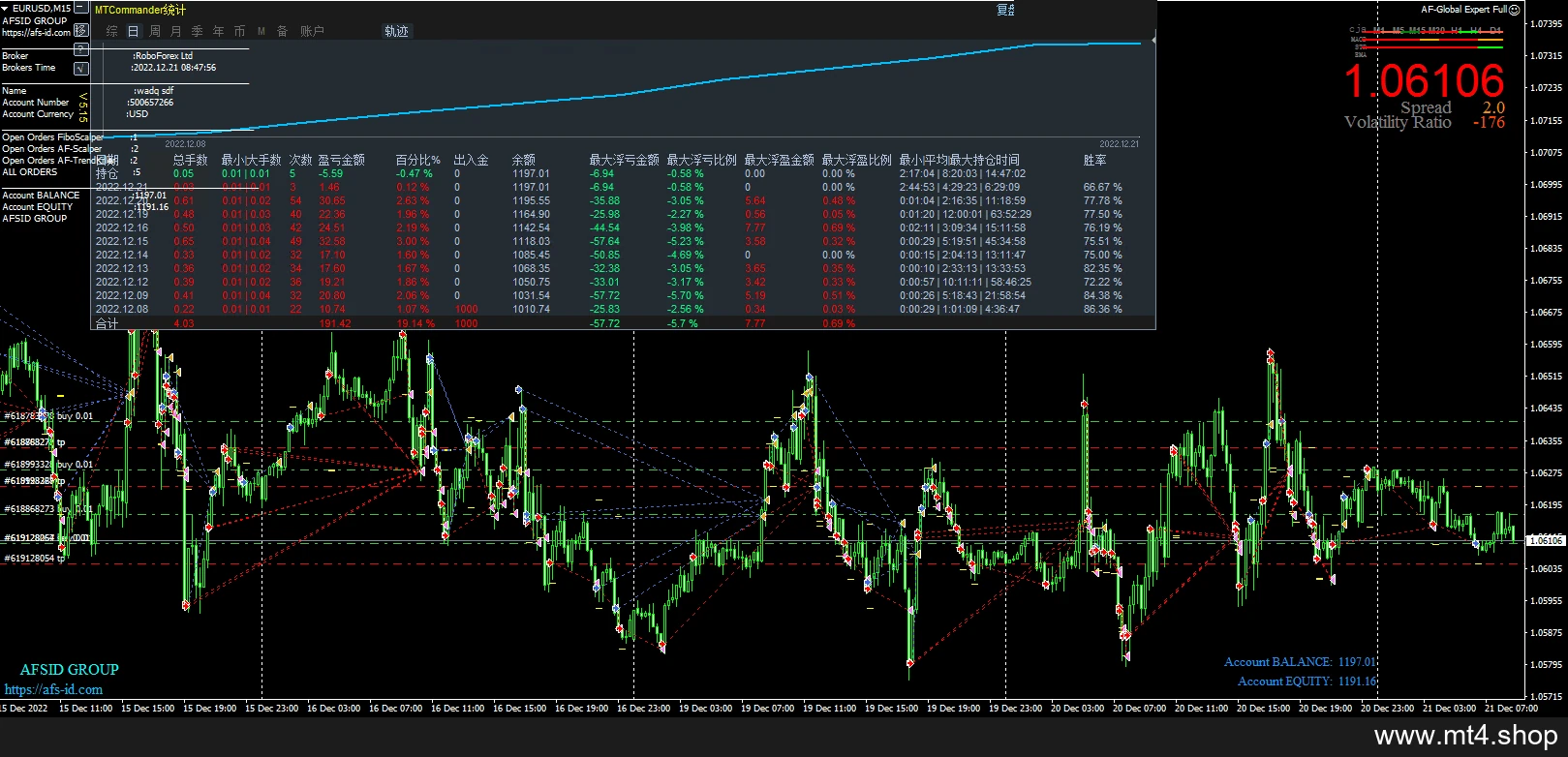Select the 综 summary tab

coord(112,31)
